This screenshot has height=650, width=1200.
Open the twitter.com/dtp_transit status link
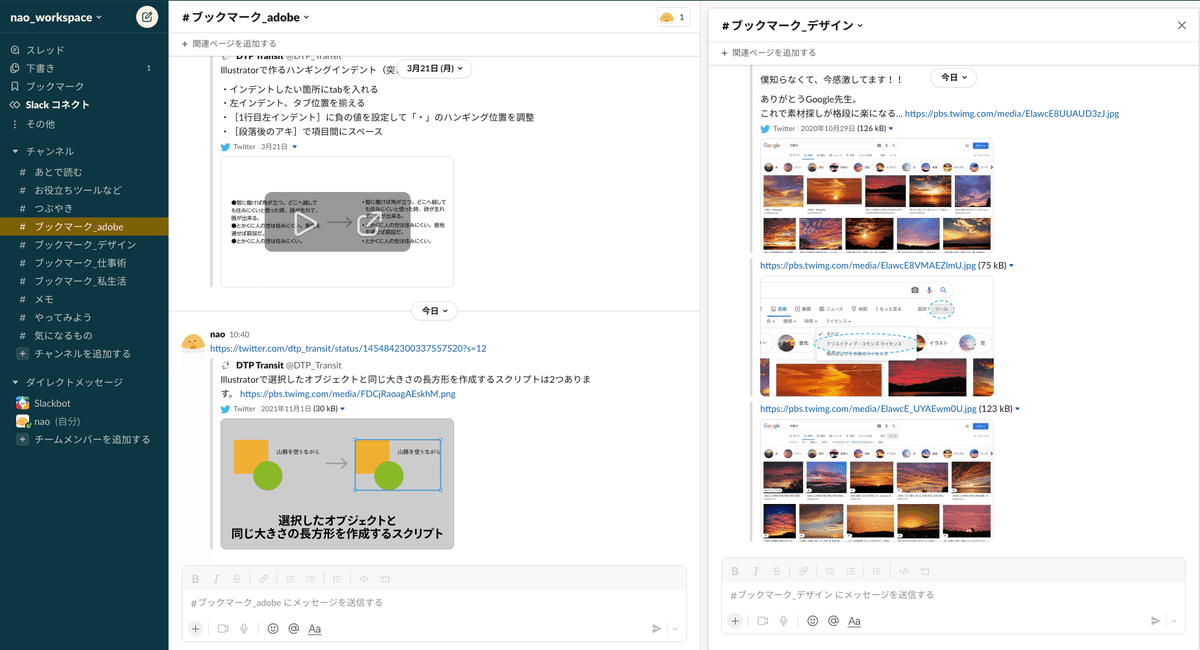[x=348, y=348]
